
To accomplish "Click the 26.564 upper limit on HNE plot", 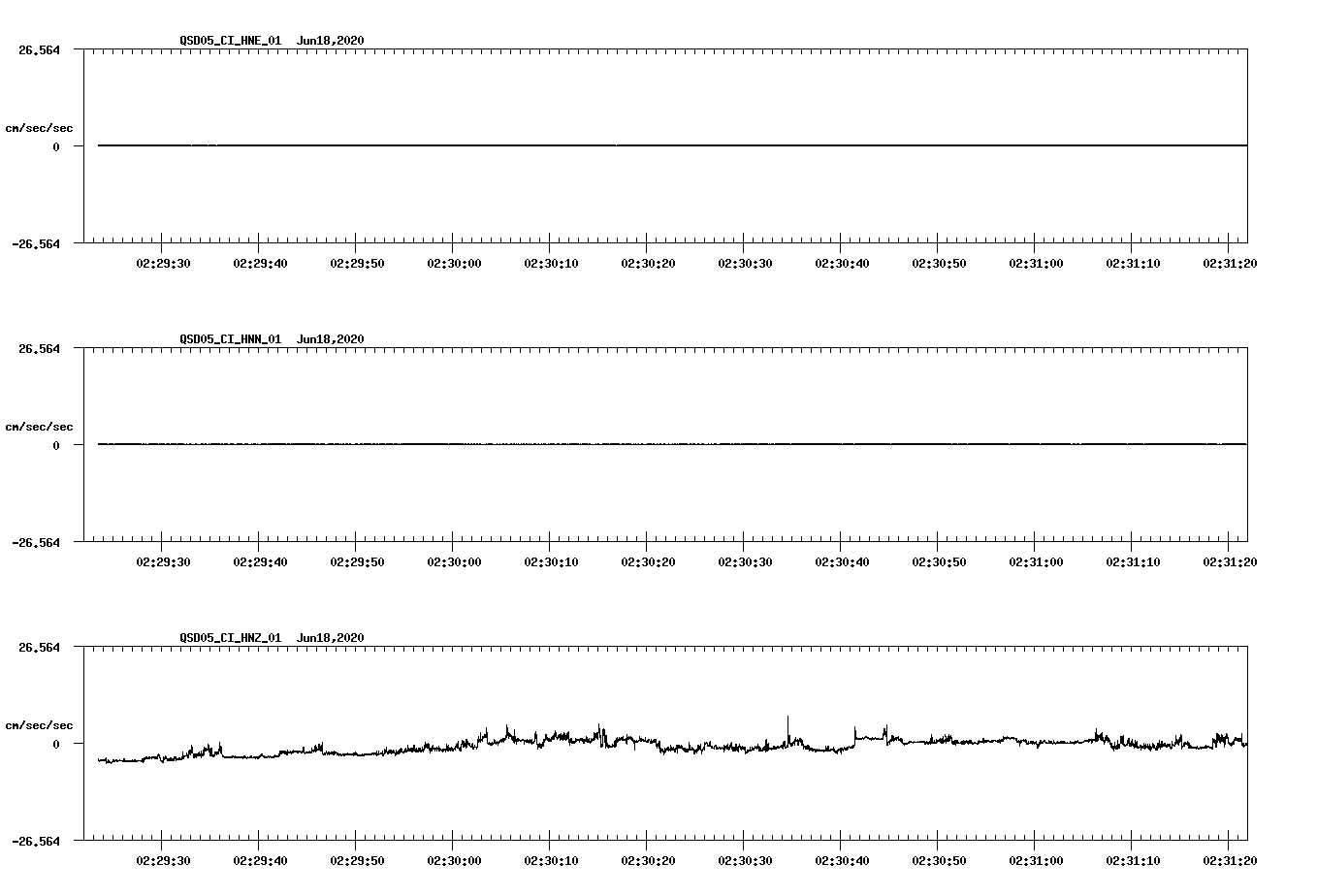I will click(x=39, y=49).
